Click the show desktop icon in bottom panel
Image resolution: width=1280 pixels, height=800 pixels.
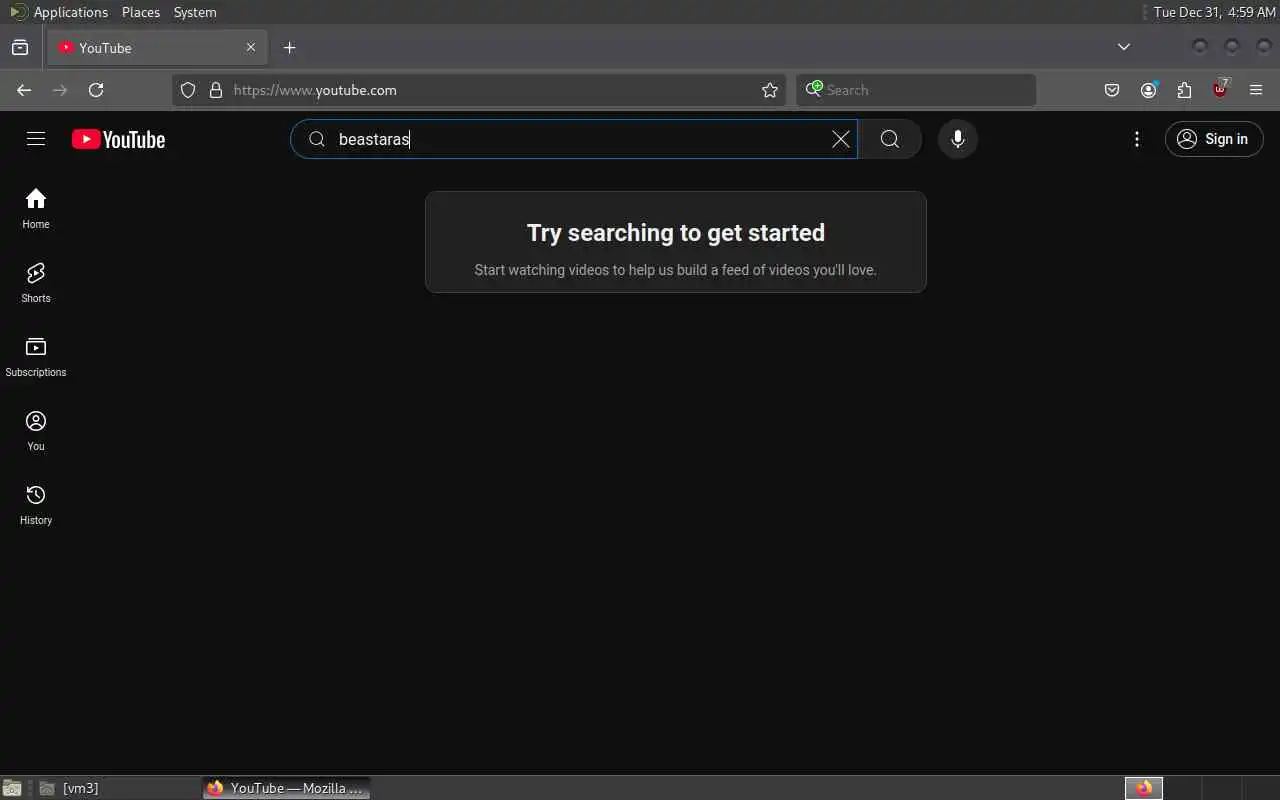click(12, 788)
